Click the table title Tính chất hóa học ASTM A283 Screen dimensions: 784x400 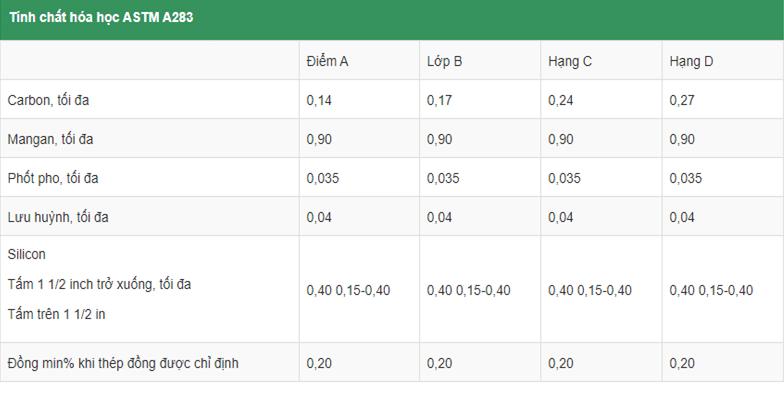coord(101,18)
